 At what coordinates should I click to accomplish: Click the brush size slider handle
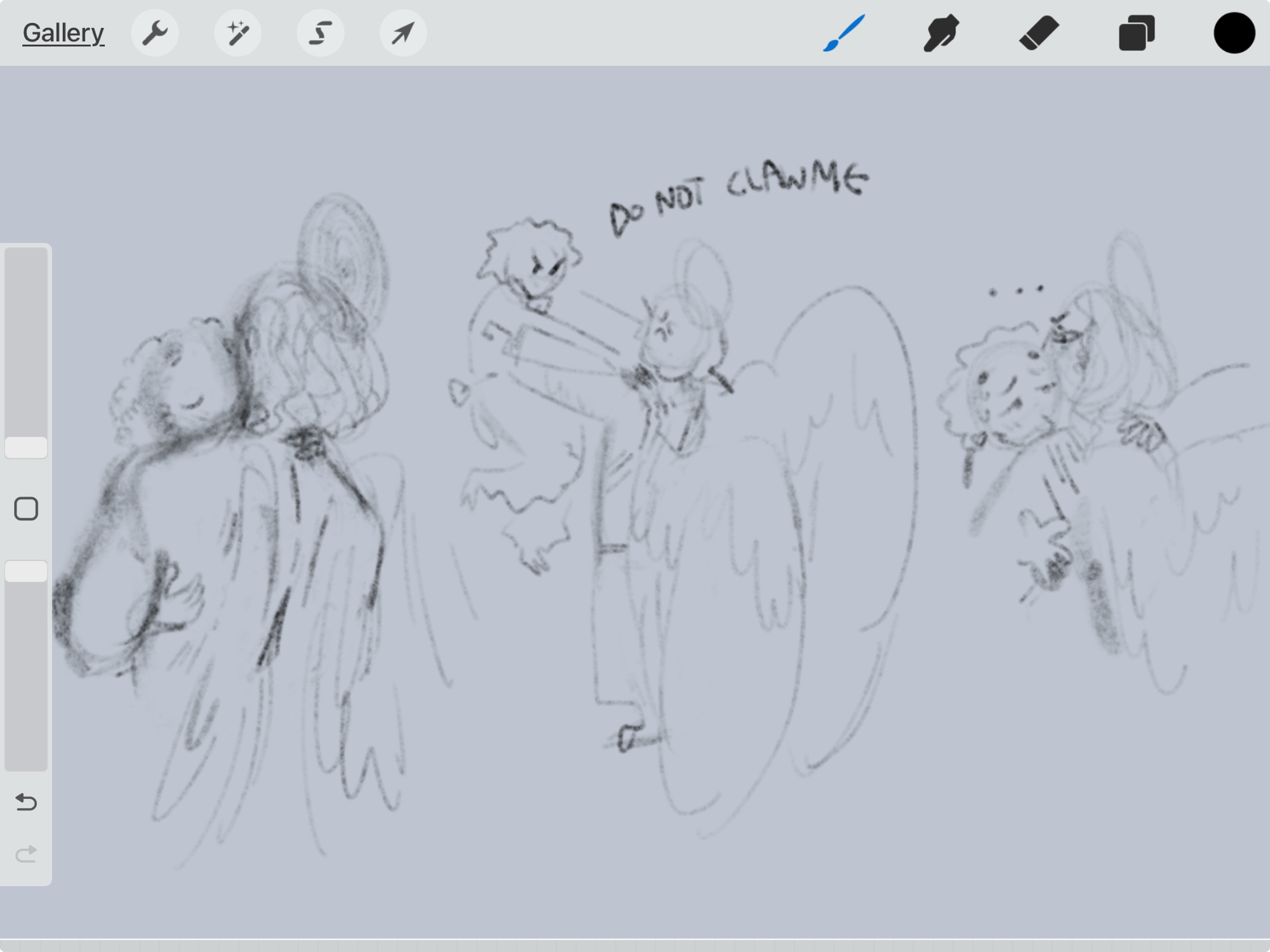click(26, 447)
